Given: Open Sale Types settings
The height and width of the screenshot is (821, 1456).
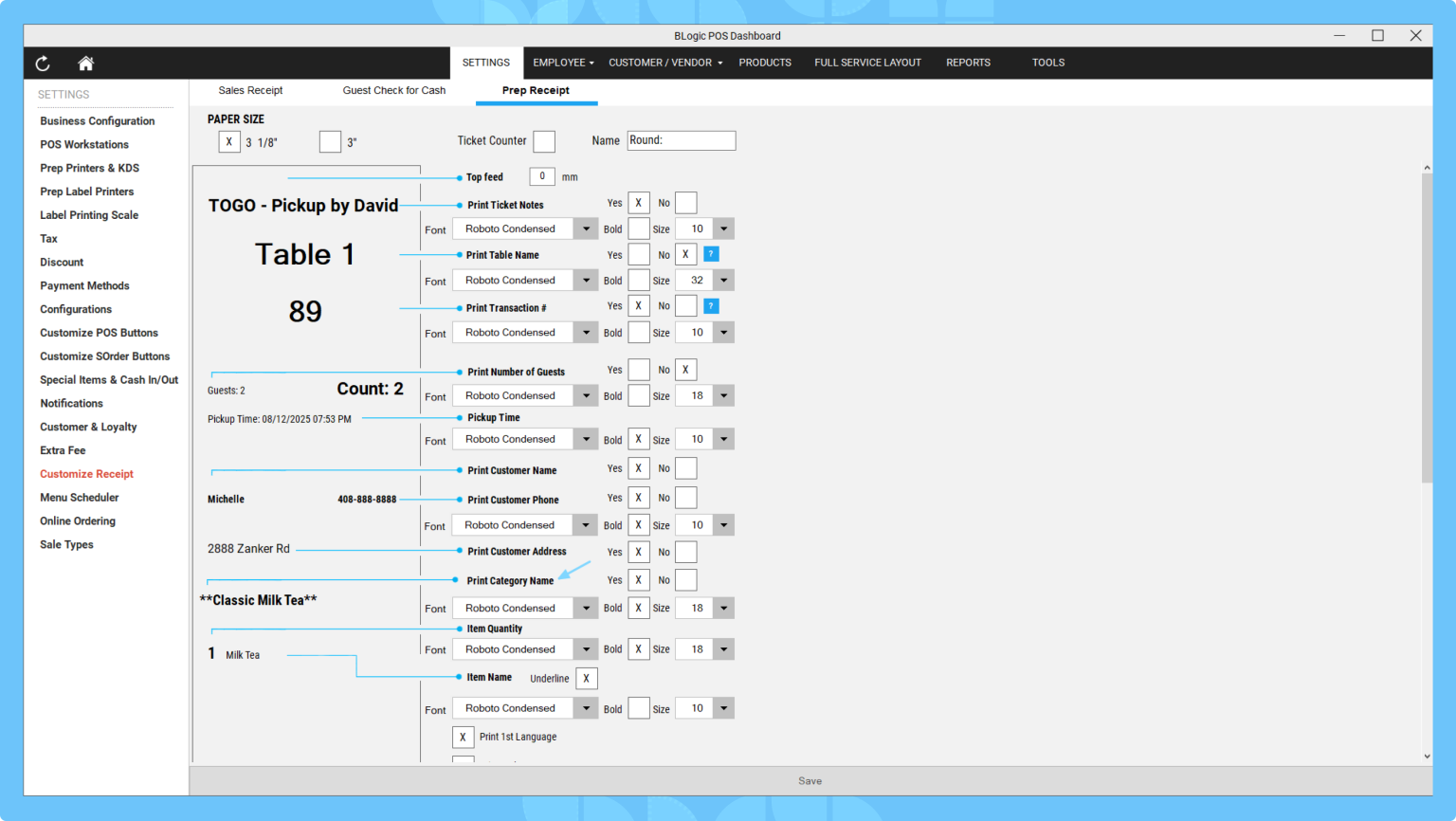Looking at the screenshot, I should (x=66, y=544).
